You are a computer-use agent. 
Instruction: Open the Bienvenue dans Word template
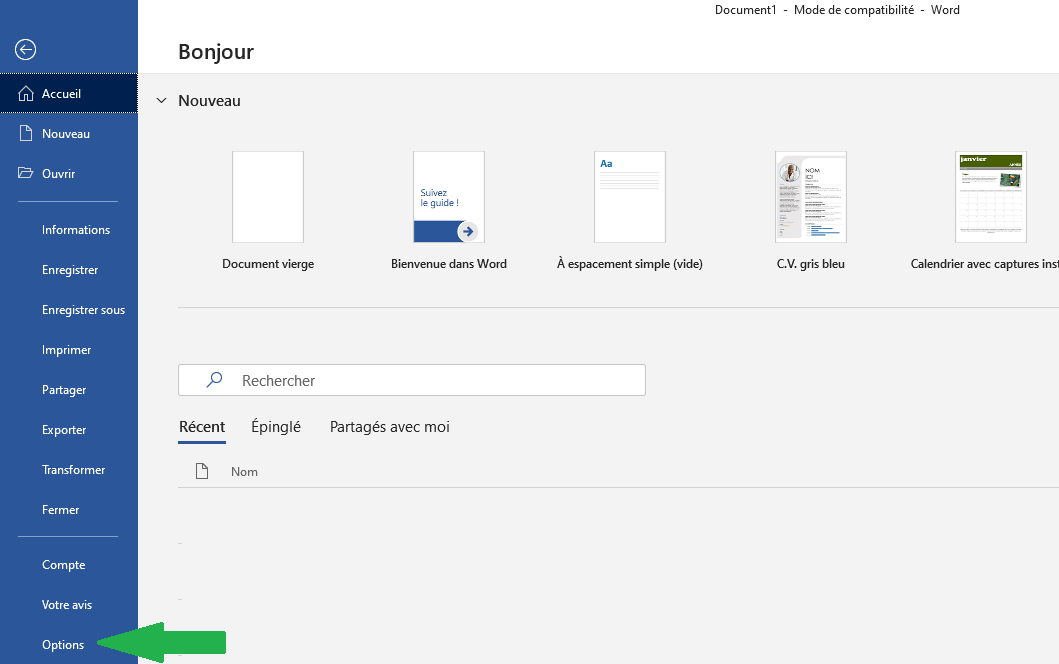449,197
